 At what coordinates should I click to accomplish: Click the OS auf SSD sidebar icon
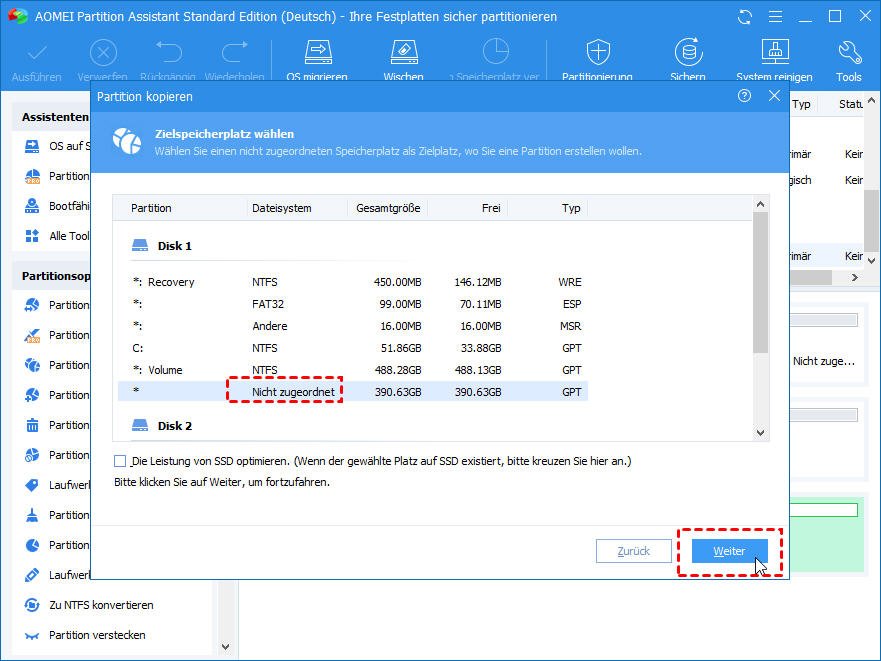point(32,146)
